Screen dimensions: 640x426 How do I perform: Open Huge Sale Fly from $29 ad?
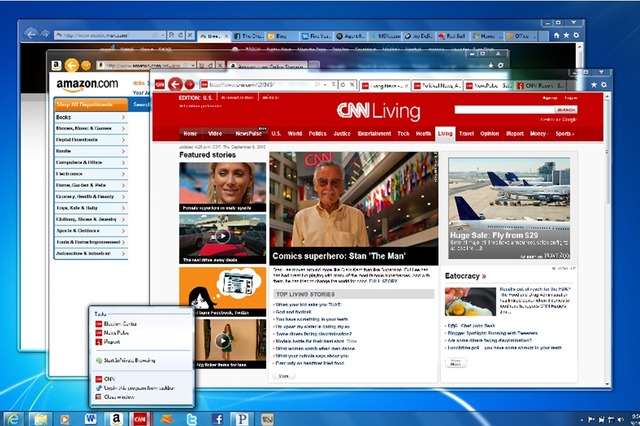(509, 208)
